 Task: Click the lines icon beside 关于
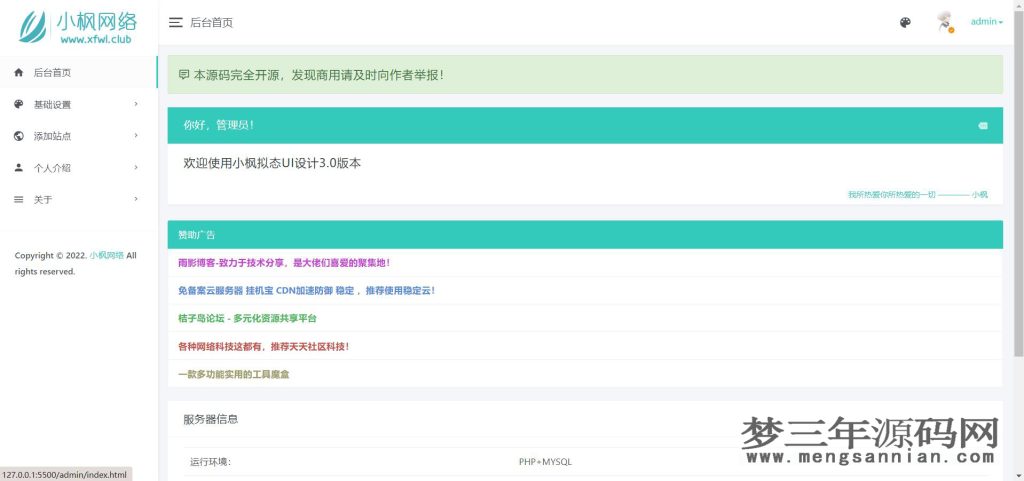click(18, 200)
